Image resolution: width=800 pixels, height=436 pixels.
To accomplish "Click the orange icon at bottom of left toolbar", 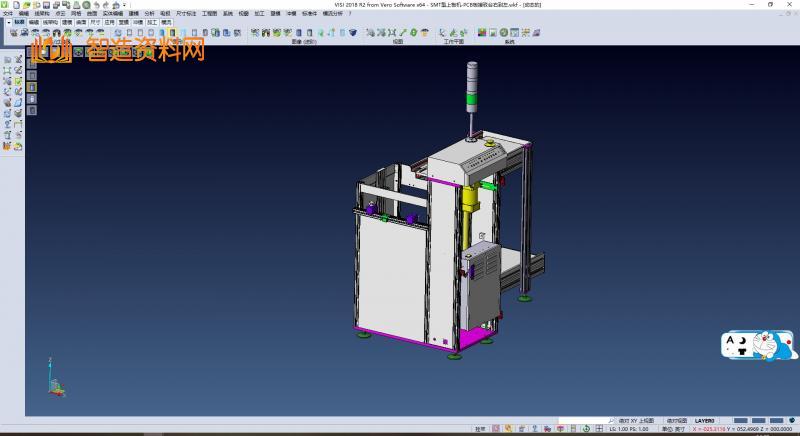I will pyautogui.click(x=7, y=146).
